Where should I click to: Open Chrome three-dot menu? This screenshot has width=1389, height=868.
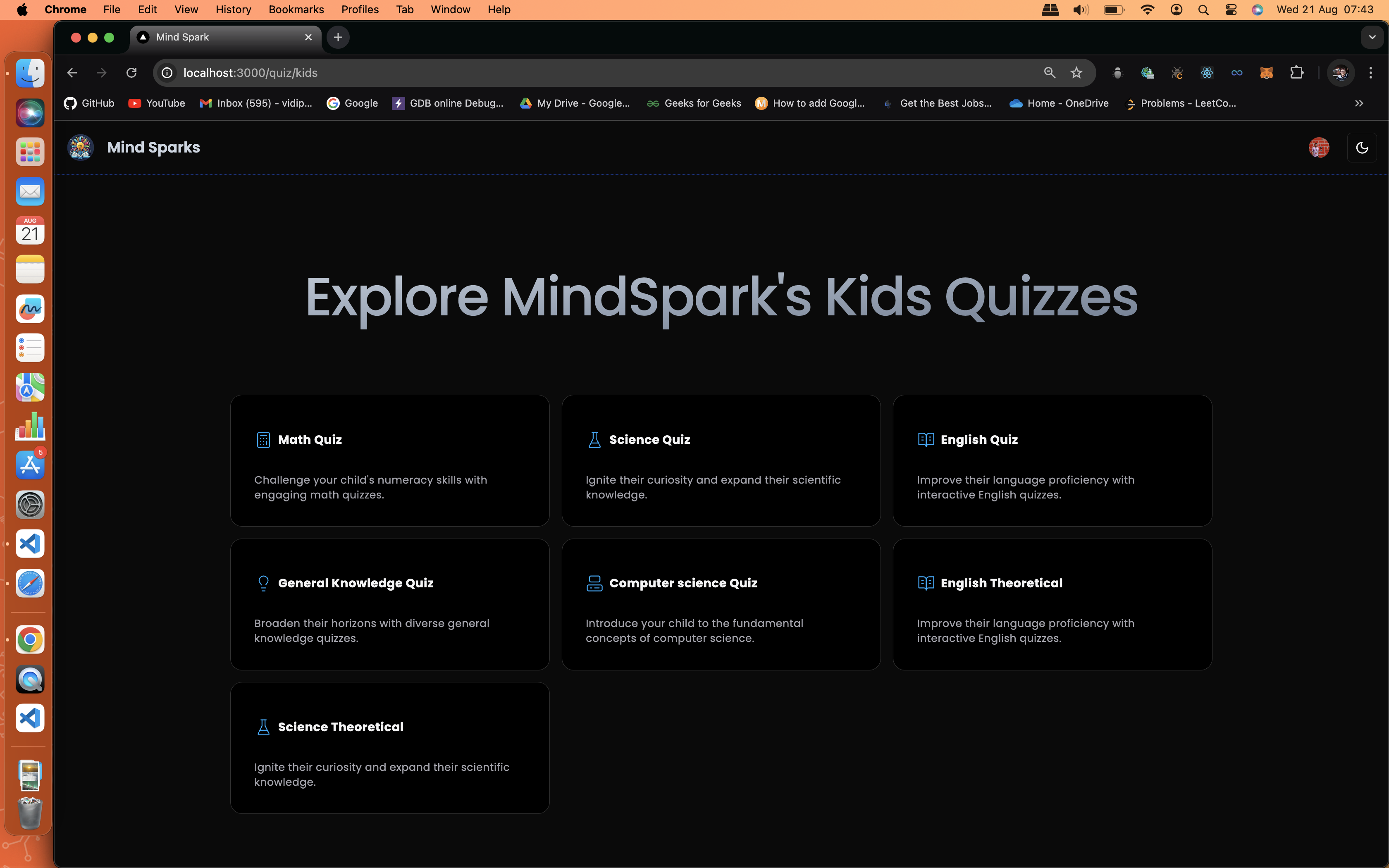(x=1371, y=73)
